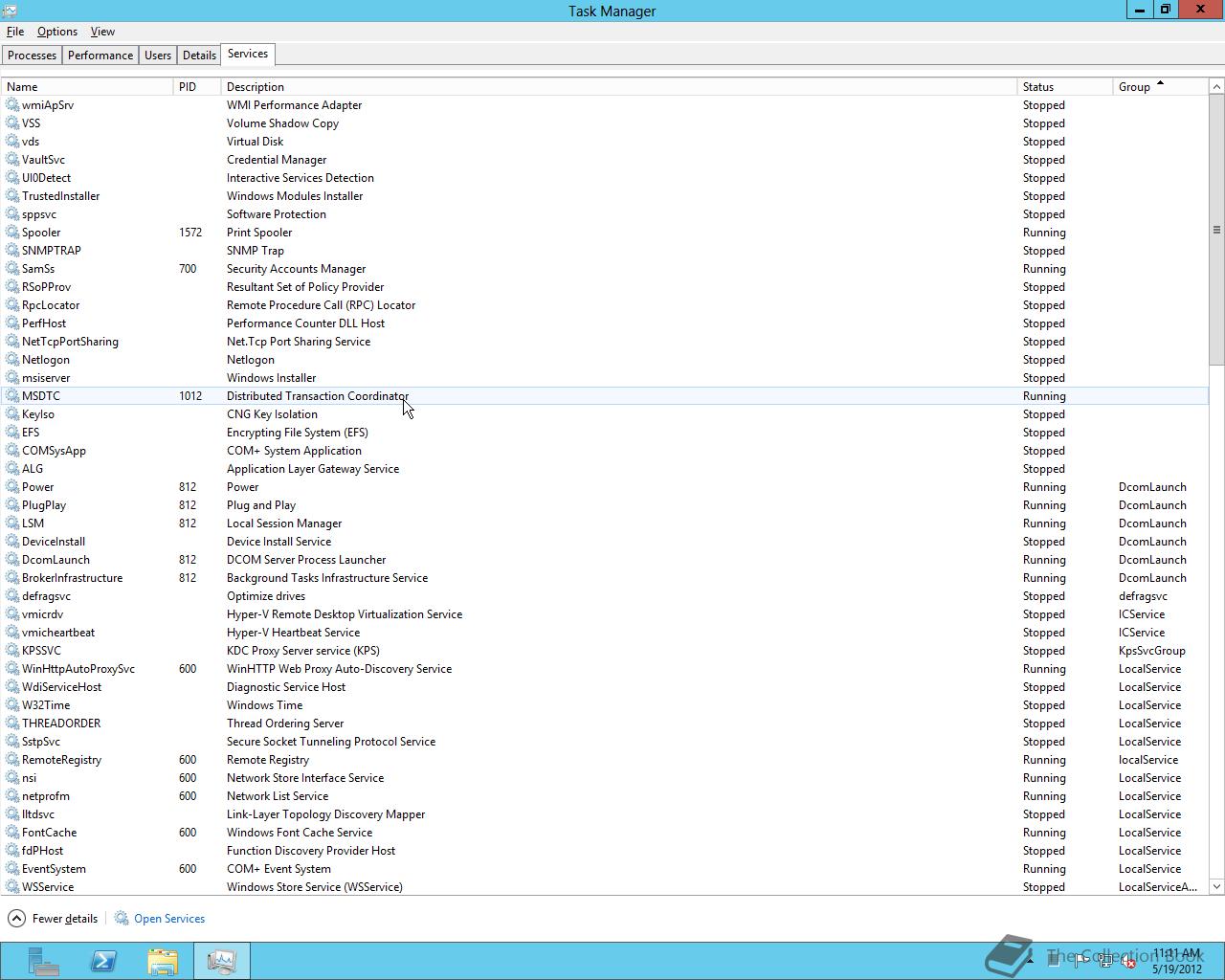Click the scrollbar up arrow
Image resolution: width=1225 pixels, height=980 pixels.
click(x=1216, y=87)
